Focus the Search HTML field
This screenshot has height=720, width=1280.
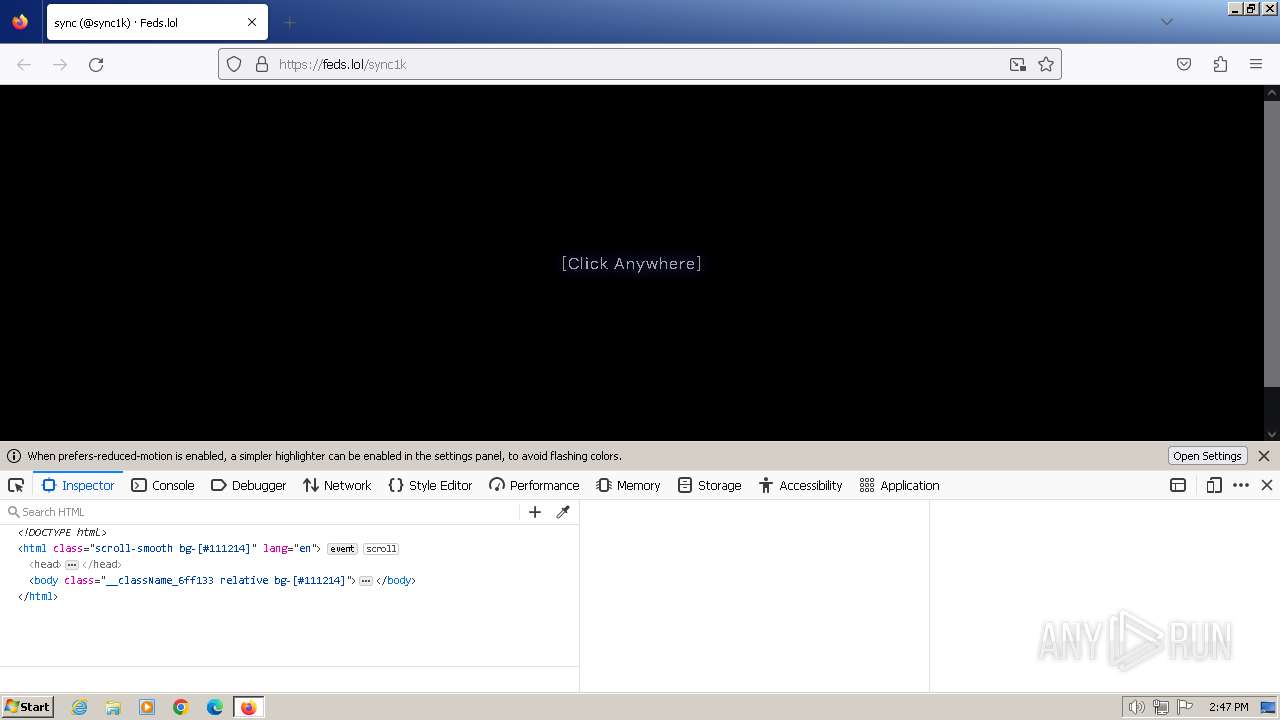[x=262, y=512]
